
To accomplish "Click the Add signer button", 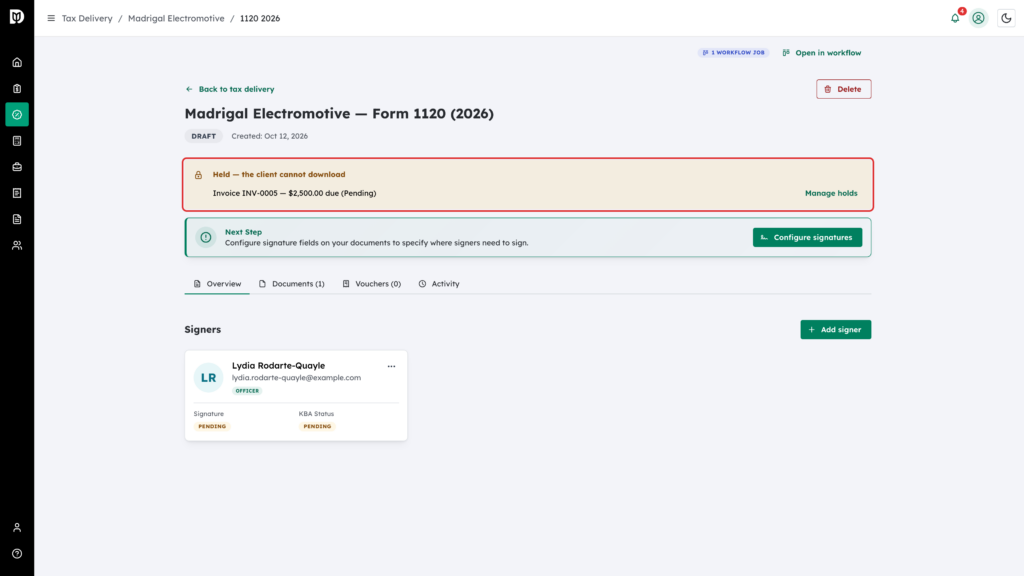I will (x=835, y=330).
